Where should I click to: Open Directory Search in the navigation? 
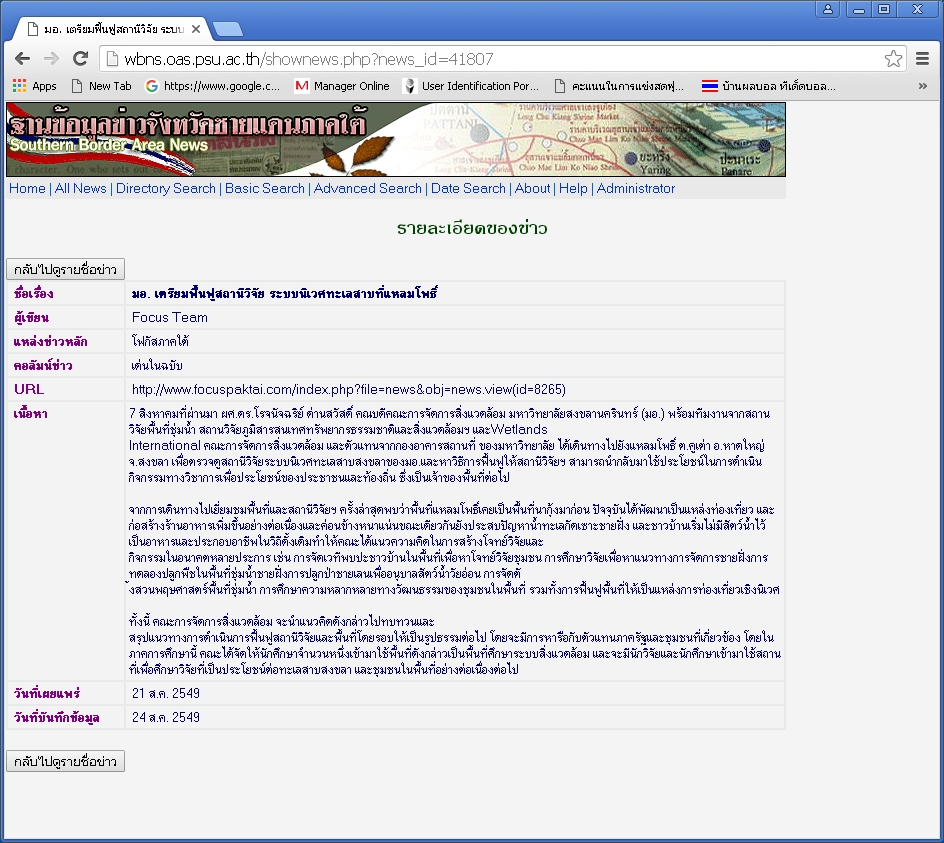(x=165, y=188)
